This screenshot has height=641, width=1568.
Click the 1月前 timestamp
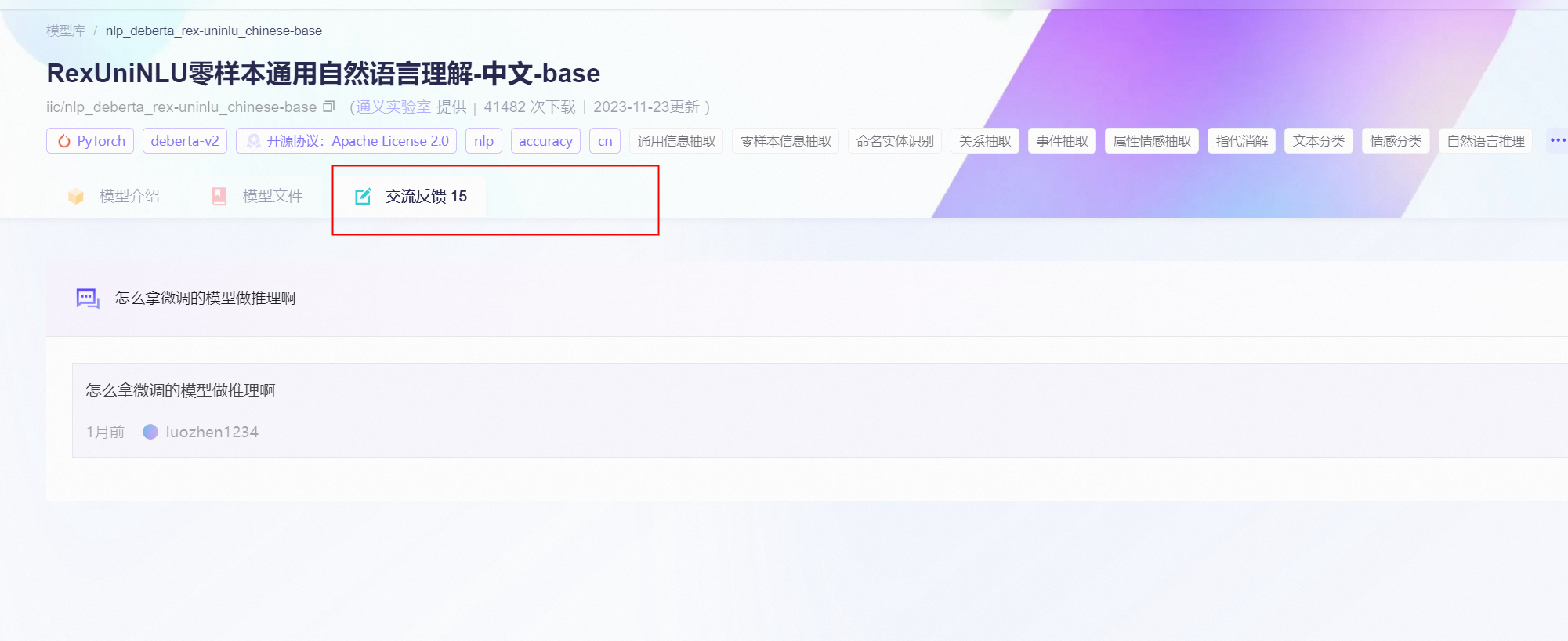pos(105,432)
